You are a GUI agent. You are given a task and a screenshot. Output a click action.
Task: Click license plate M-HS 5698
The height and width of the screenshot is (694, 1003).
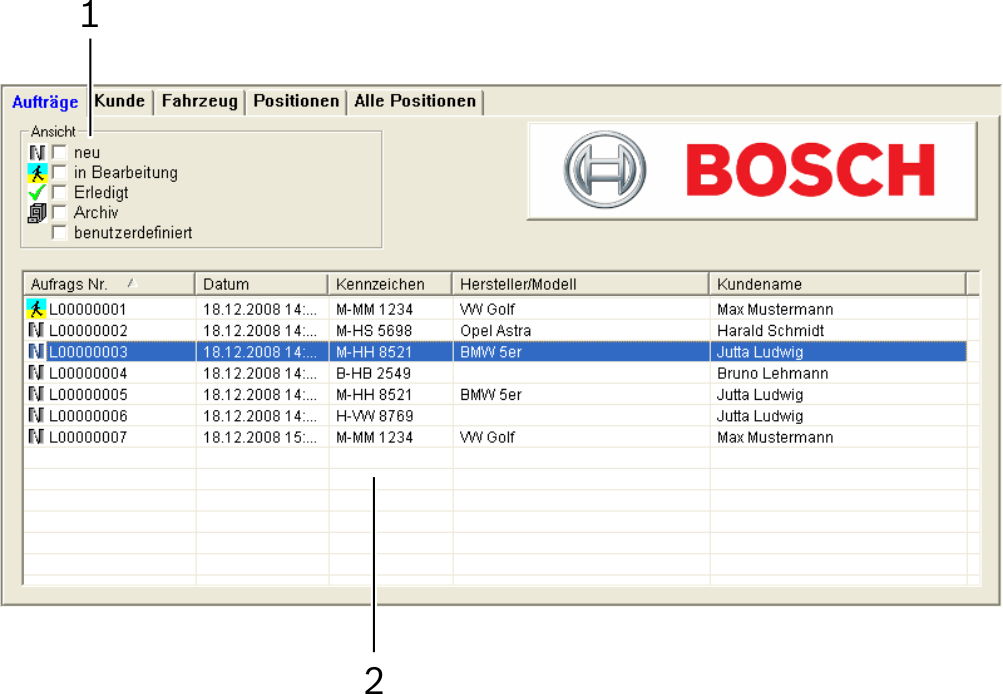coord(374,331)
